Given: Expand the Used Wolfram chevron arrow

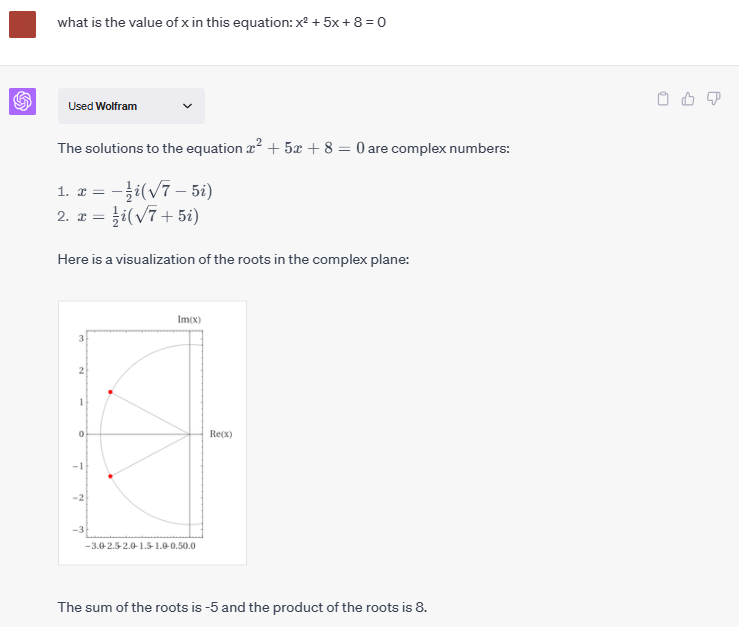Looking at the screenshot, I should [x=187, y=106].
